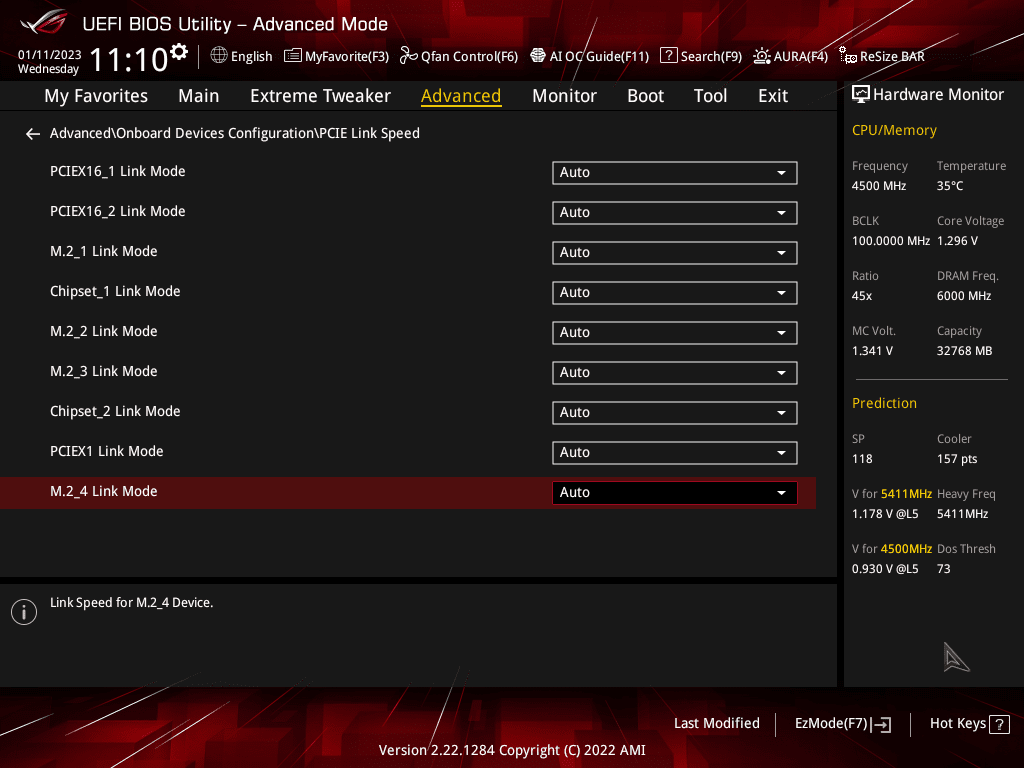Click the Cooler score 157 pts
This screenshot has height=768, width=1024.
957,459
